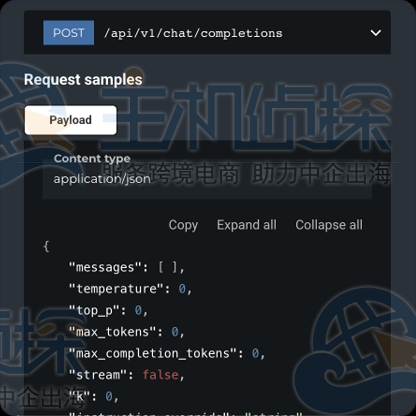This screenshot has height=416, width=416.
Task: Click the "max_completion_tokens" key line
Action: click(167, 353)
